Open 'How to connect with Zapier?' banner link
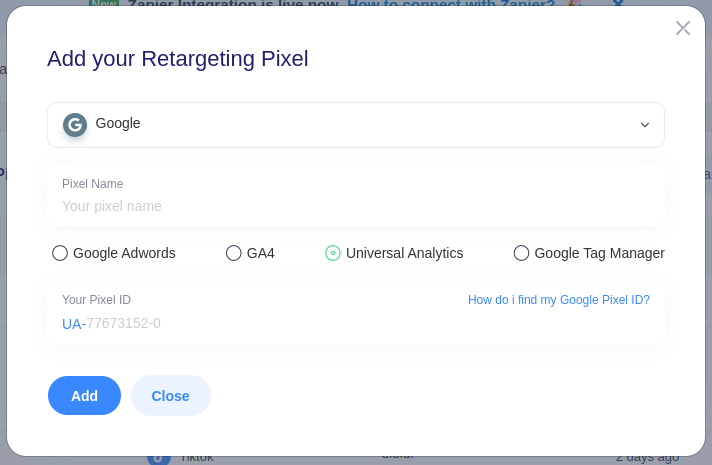712x465 pixels. click(x=451, y=4)
